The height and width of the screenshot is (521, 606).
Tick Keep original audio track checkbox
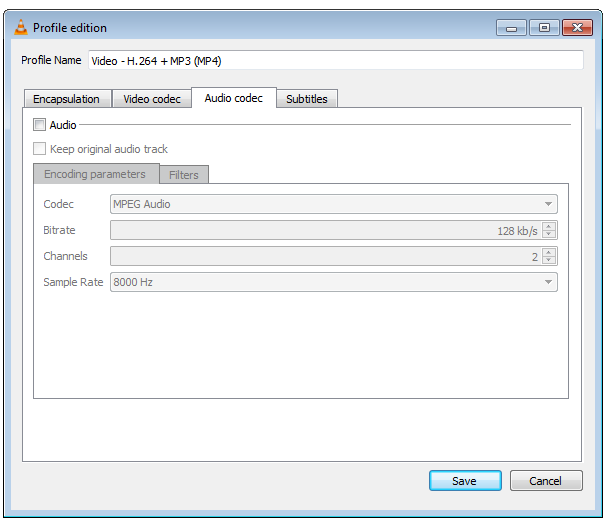40,149
